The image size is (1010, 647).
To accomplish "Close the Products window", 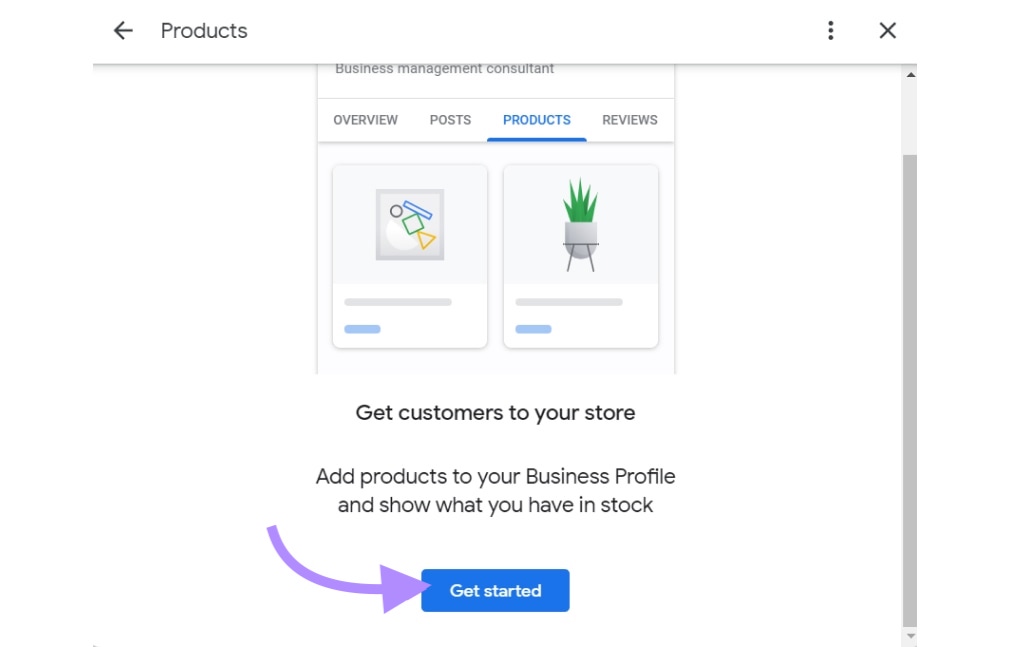I will click(x=887, y=30).
